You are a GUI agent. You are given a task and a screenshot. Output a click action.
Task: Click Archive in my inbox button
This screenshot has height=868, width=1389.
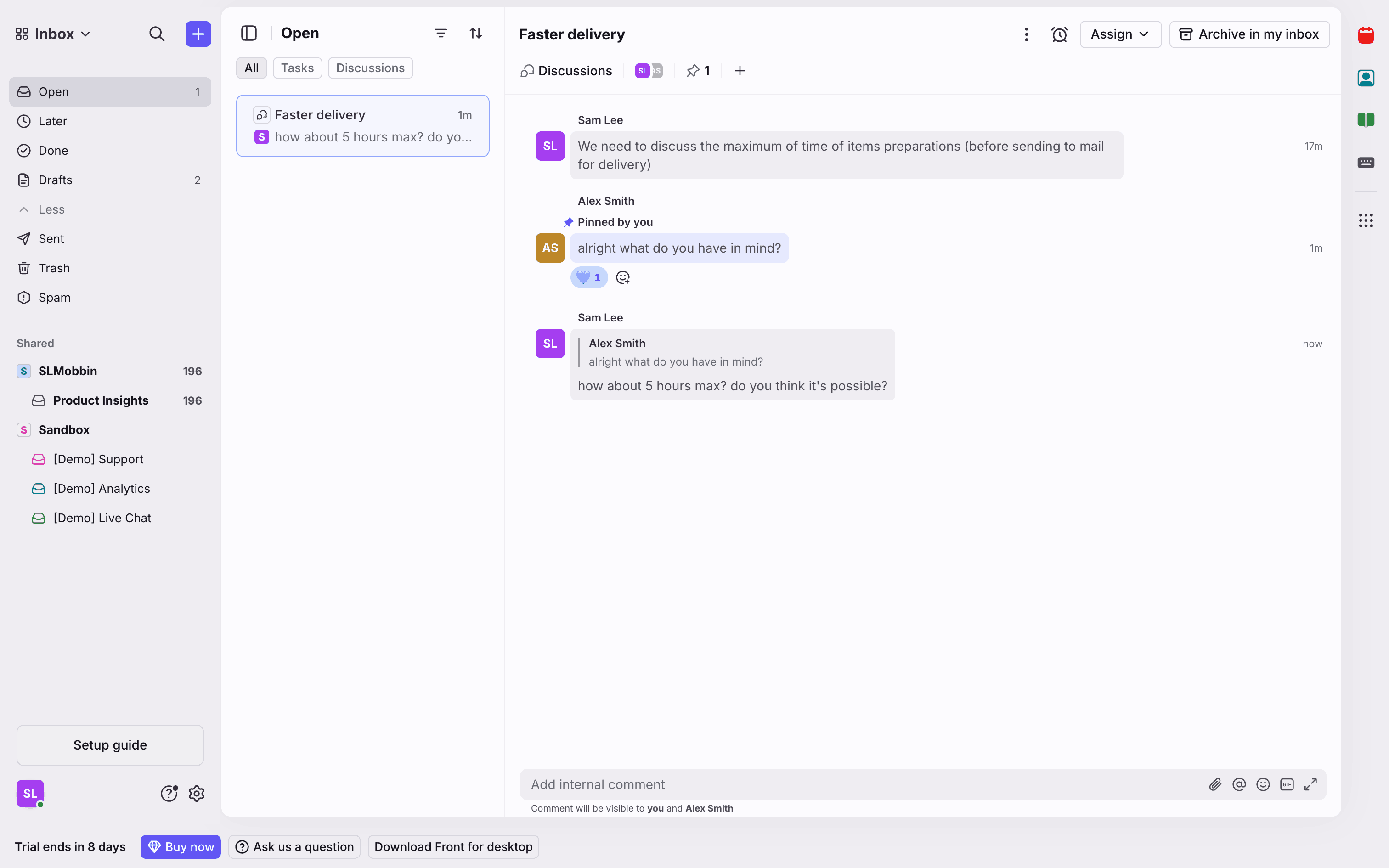click(1249, 34)
